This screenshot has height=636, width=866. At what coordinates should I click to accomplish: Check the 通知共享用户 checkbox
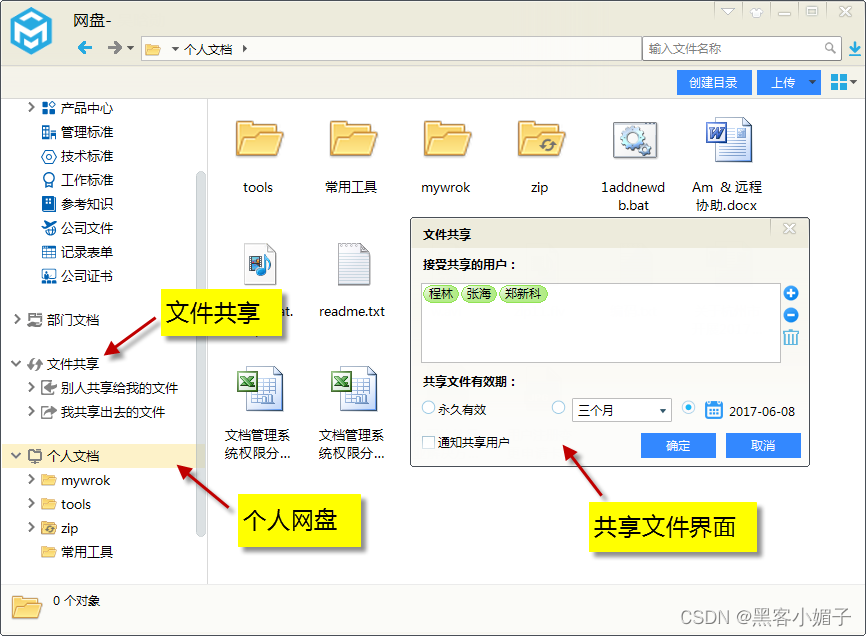pyautogui.click(x=428, y=442)
